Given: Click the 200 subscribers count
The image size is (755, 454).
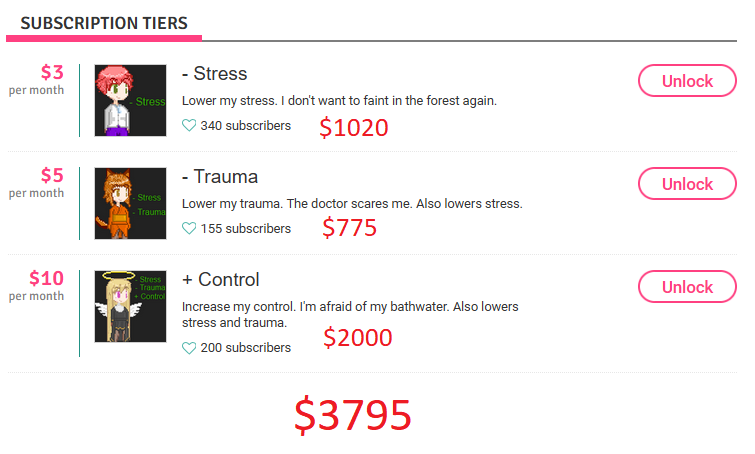Looking at the screenshot, I should pyautogui.click(x=245, y=348).
